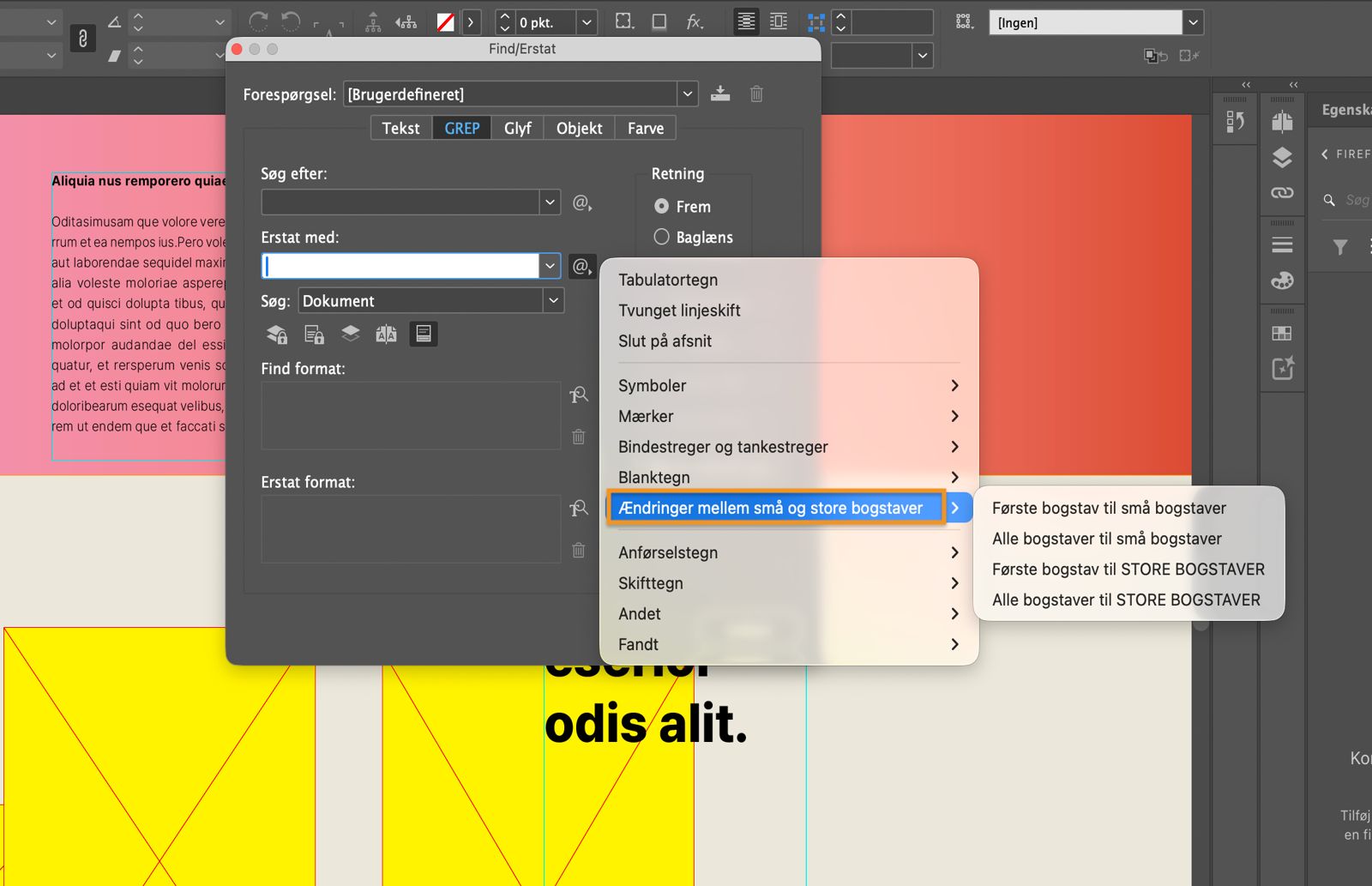Open the Andet submenu
This screenshot has height=886, width=1372.
[x=789, y=614]
